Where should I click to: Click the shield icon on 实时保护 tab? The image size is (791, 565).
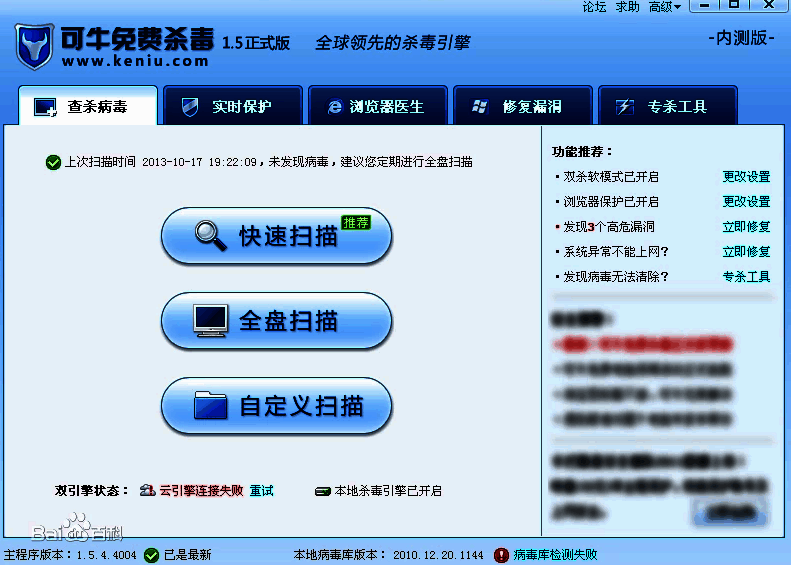(190, 106)
